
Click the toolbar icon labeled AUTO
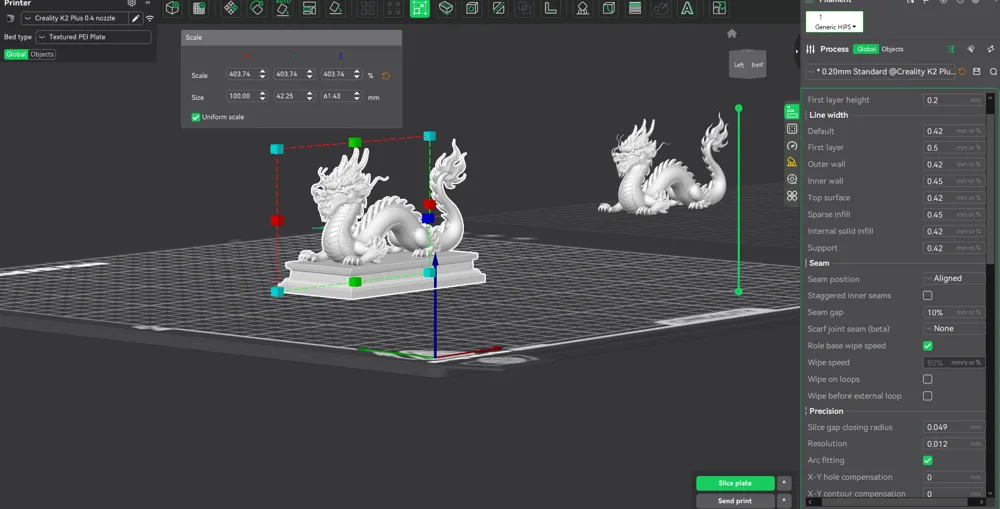[283, 8]
